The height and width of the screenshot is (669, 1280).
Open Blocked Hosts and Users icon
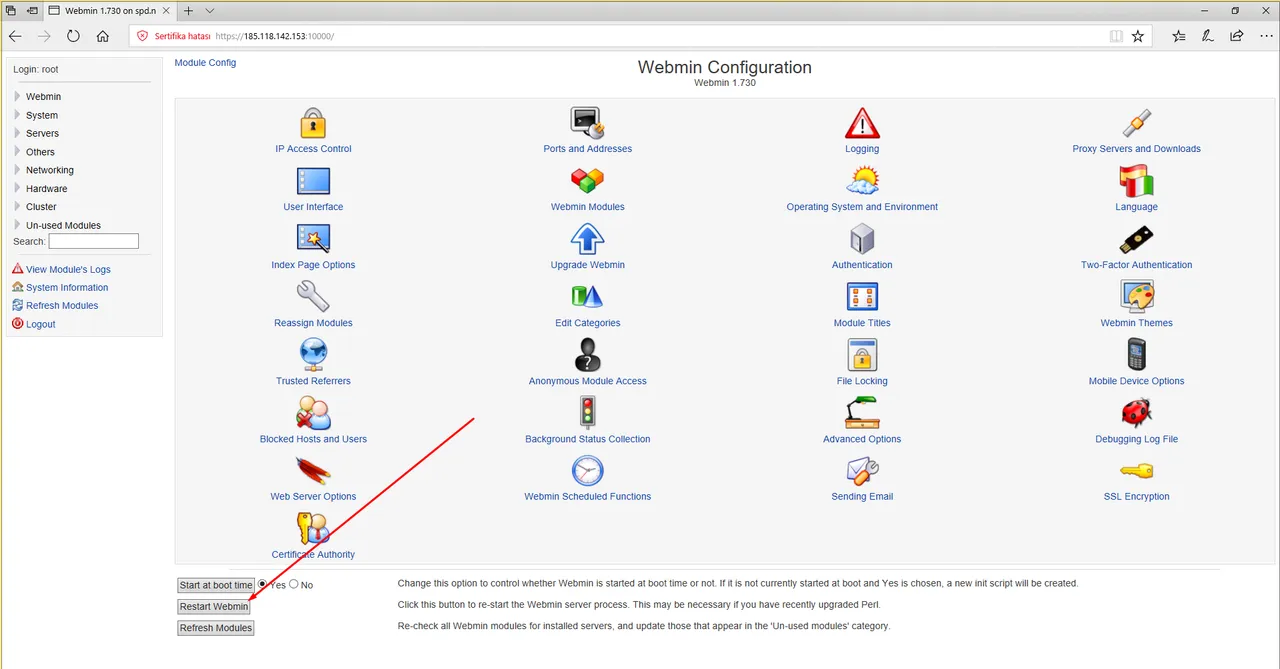[x=313, y=413]
